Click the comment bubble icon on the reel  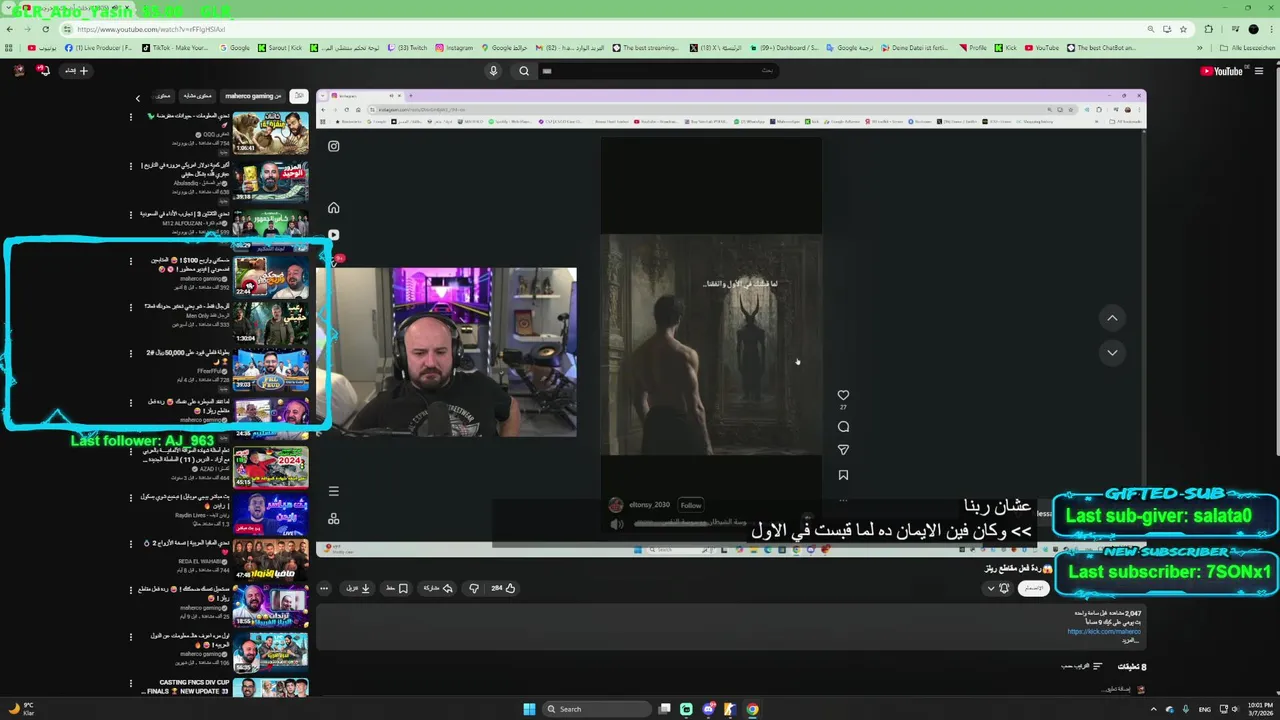point(843,427)
